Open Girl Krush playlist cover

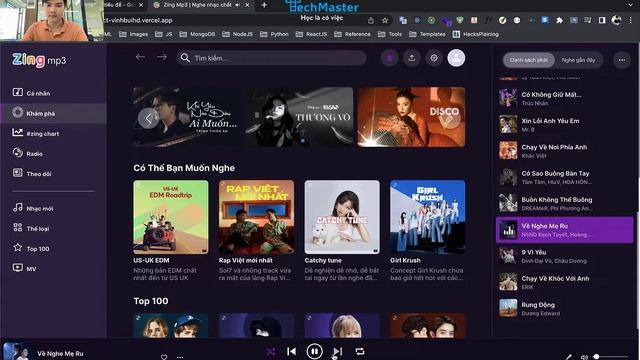pos(428,217)
